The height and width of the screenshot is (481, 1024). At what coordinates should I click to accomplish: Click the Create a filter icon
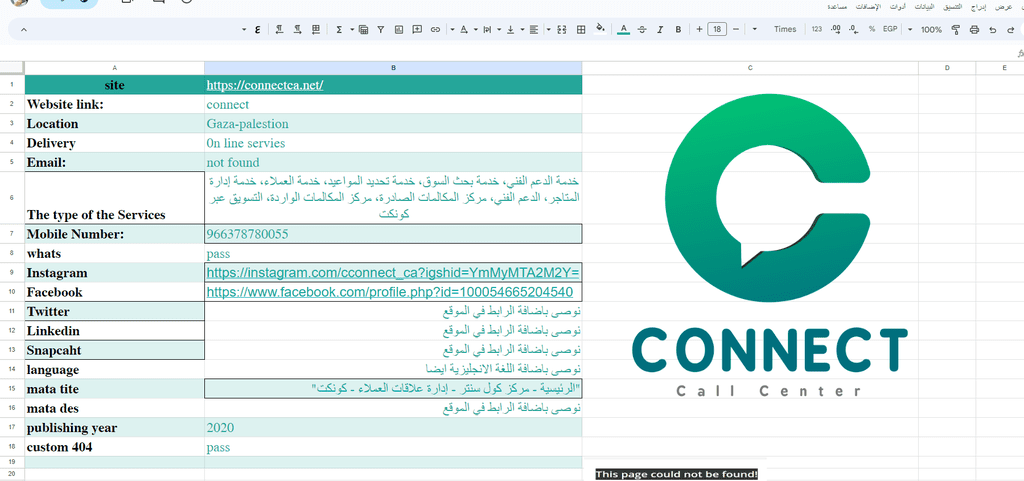tap(381, 29)
